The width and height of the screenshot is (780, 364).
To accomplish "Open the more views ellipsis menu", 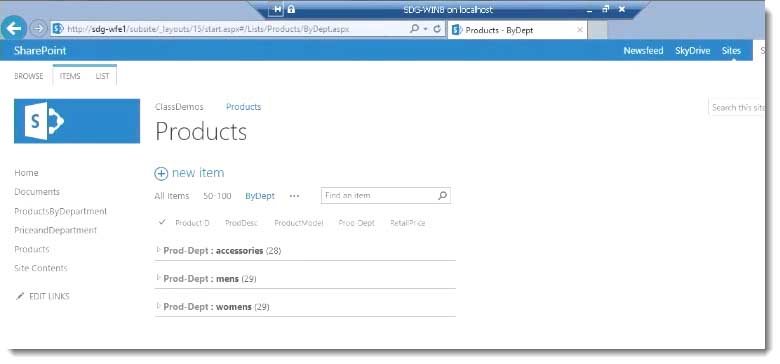I will coord(294,196).
